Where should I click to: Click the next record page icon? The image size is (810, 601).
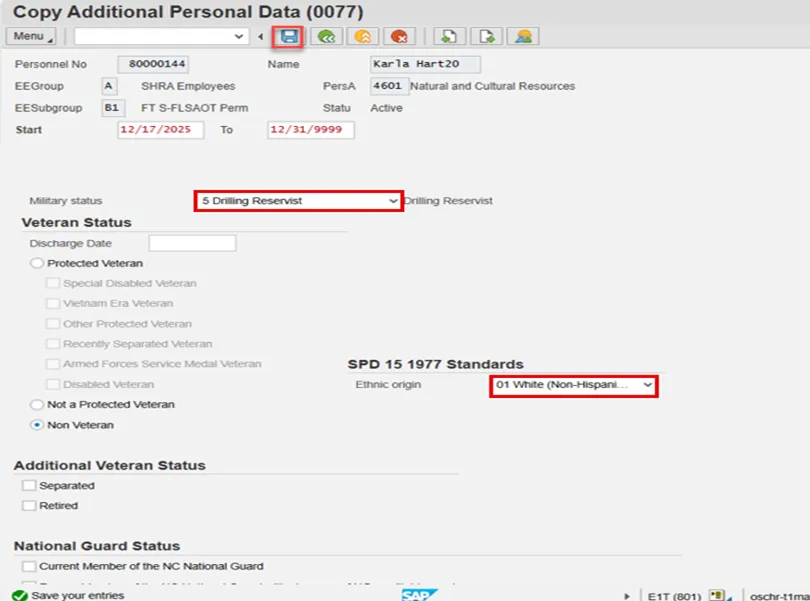point(486,37)
